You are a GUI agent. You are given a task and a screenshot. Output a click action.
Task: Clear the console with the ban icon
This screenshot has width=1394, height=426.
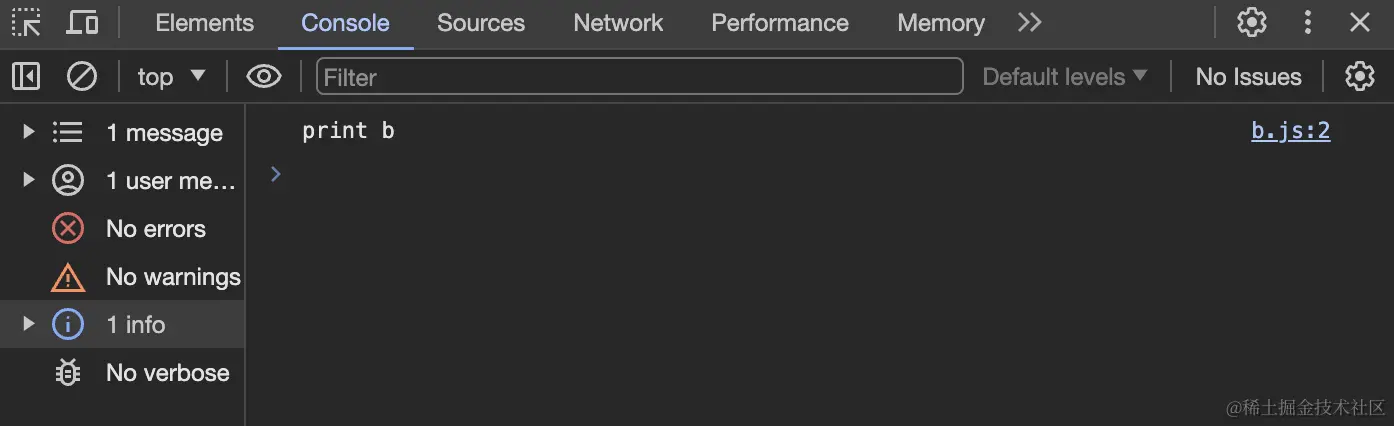pos(81,76)
